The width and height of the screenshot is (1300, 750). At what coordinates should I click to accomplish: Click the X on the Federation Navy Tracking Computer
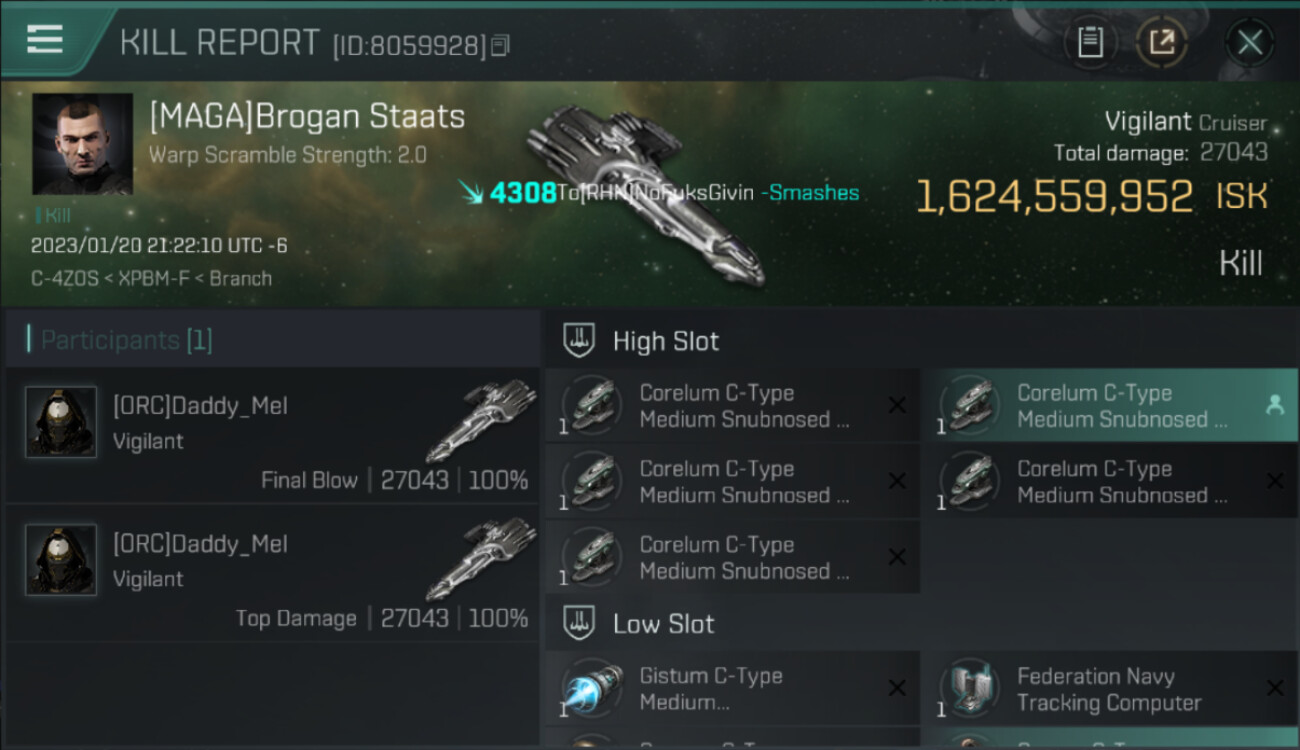click(x=1274, y=688)
